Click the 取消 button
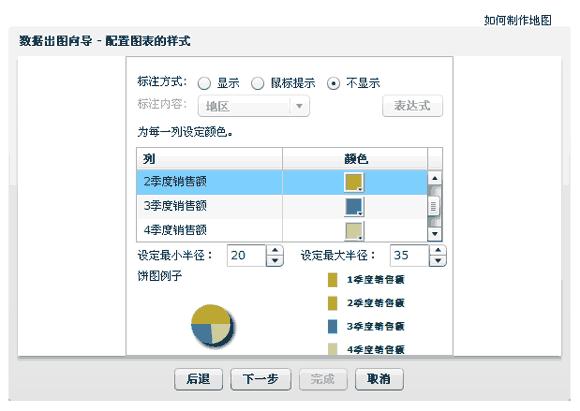Viewport: 580px width, 411px height. pyautogui.click(x=379, y=379)
